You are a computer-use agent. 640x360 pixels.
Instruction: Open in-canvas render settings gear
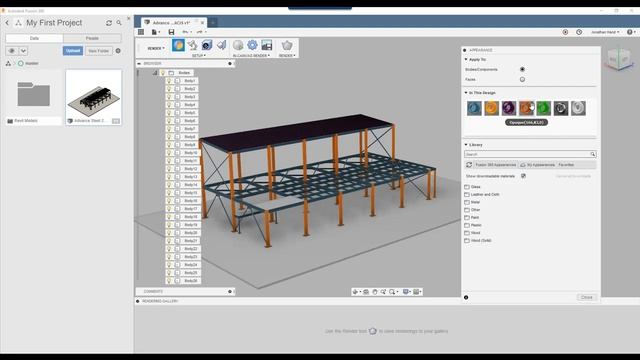pos(252,45)
